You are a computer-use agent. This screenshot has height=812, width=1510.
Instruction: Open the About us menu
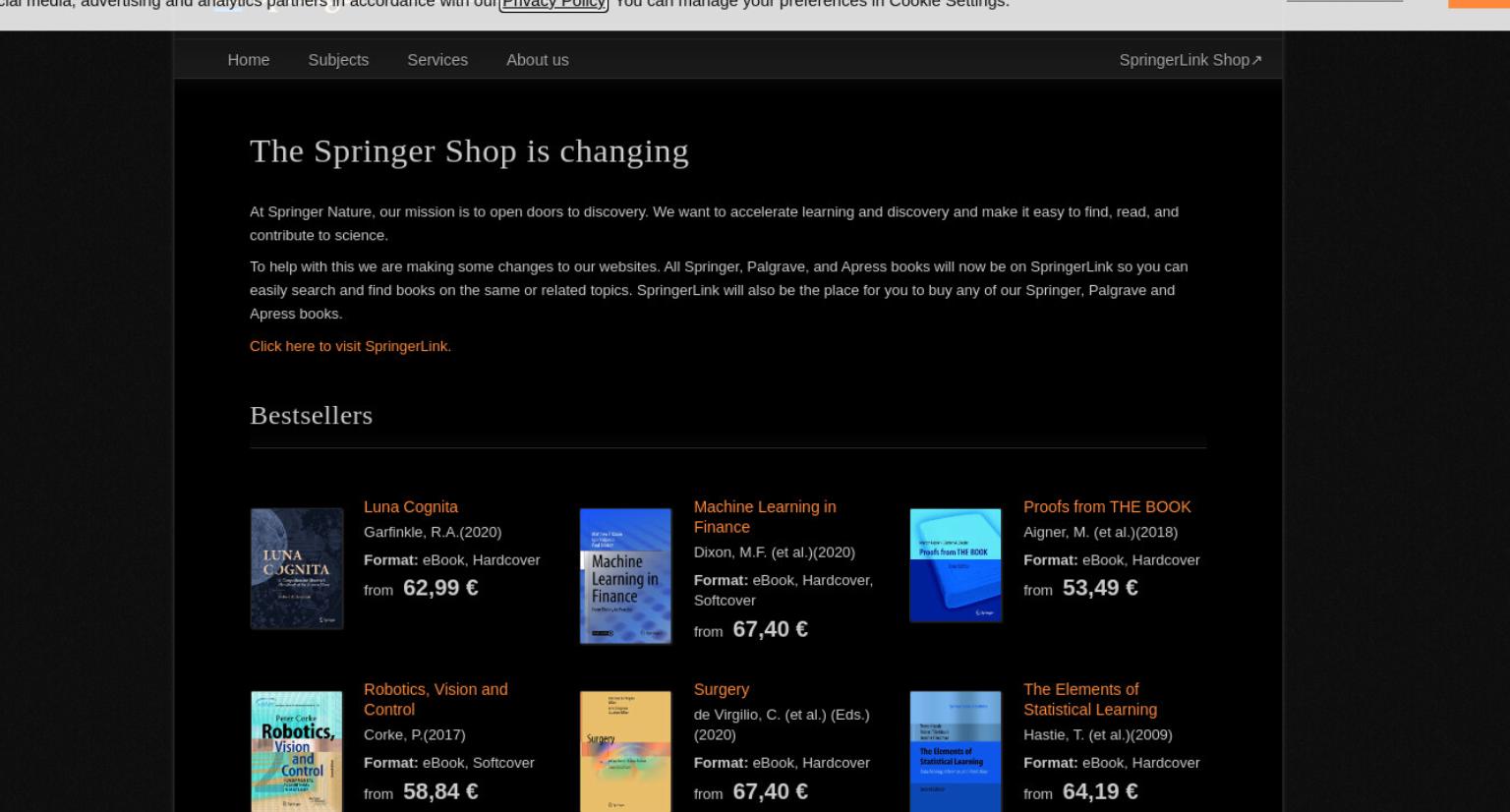click(537, 60)
